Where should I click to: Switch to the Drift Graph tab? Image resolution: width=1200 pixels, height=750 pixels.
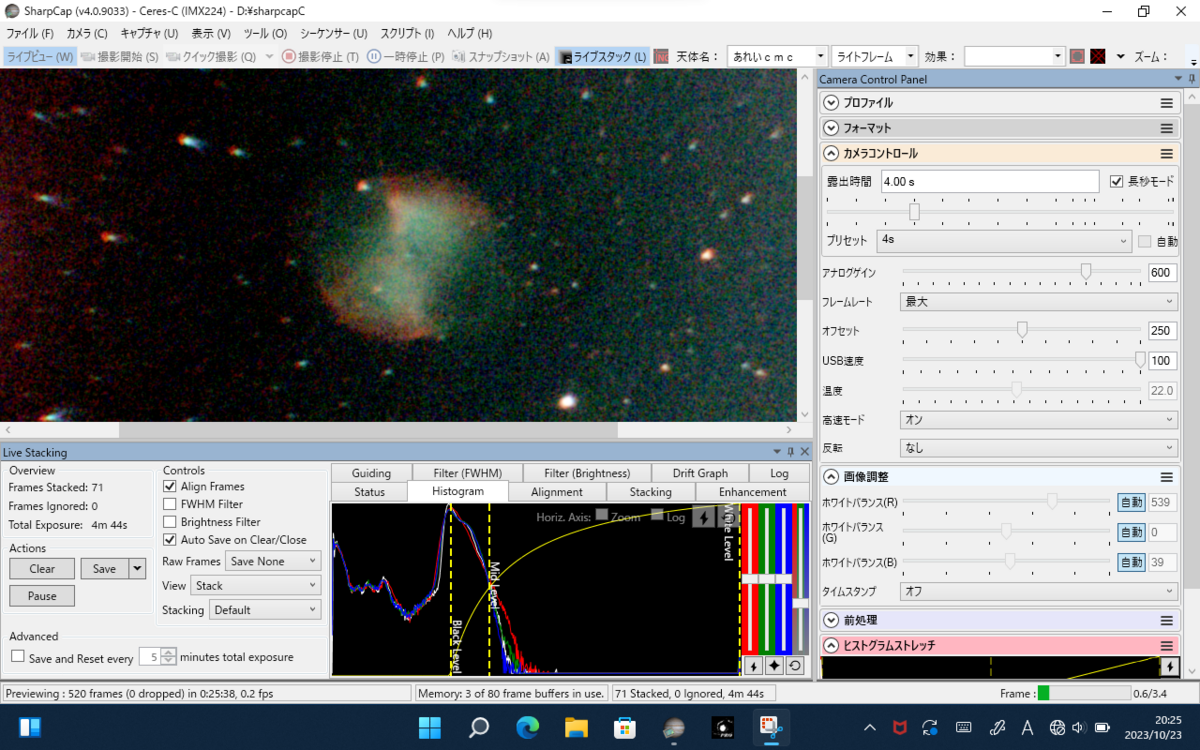(x=699, y=473)
